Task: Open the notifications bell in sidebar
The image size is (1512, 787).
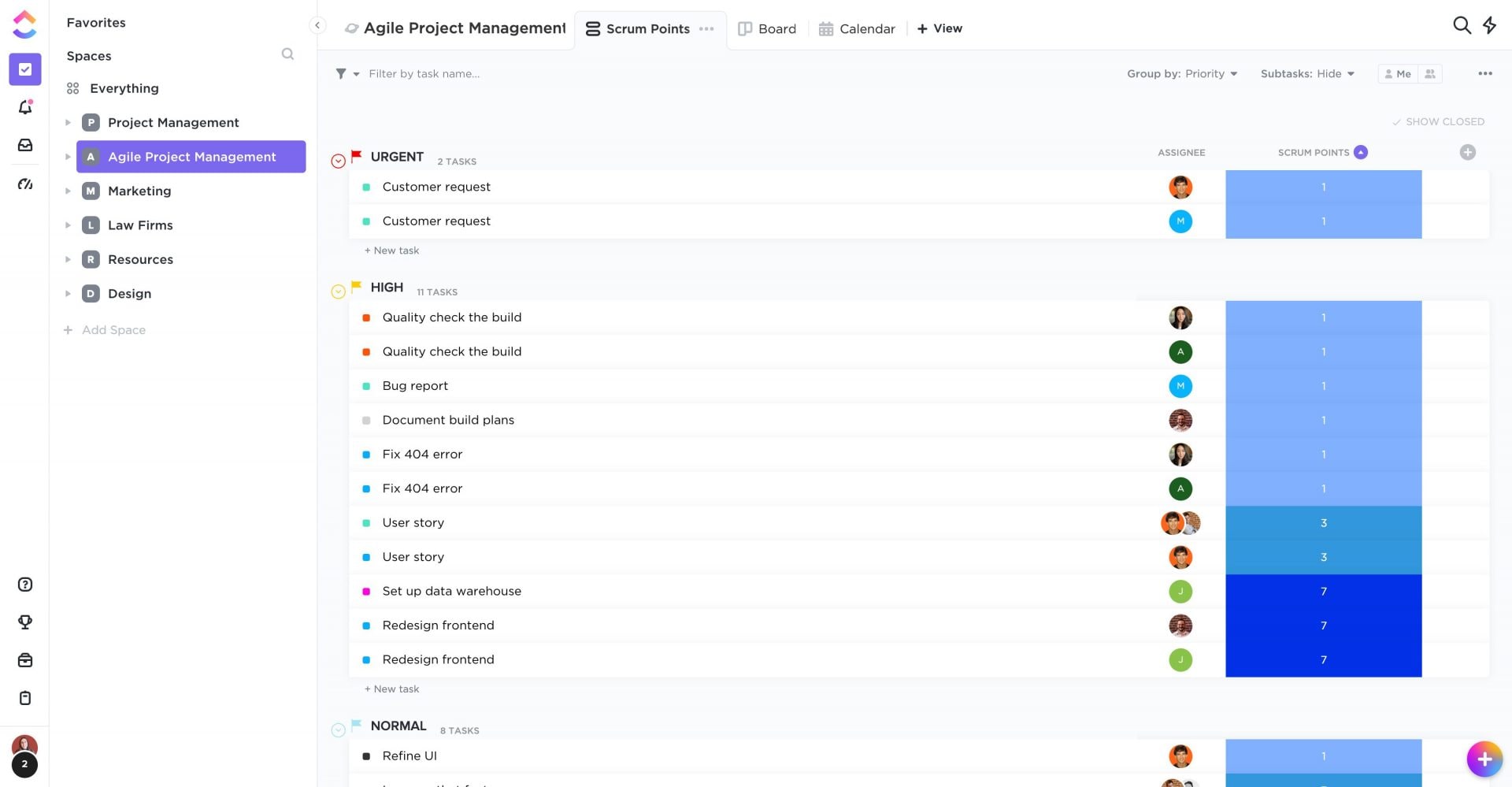Action: (x=25, y=107)
